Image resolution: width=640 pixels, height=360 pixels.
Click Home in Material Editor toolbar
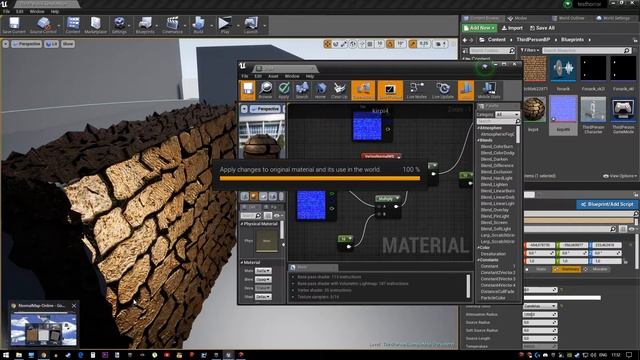pyautogui.click(x=320, y=90)
